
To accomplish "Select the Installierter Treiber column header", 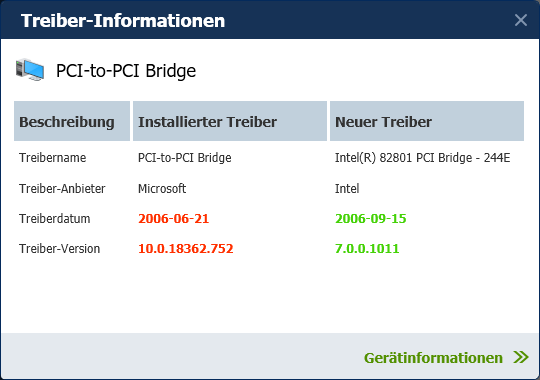I will pos(230,121).
